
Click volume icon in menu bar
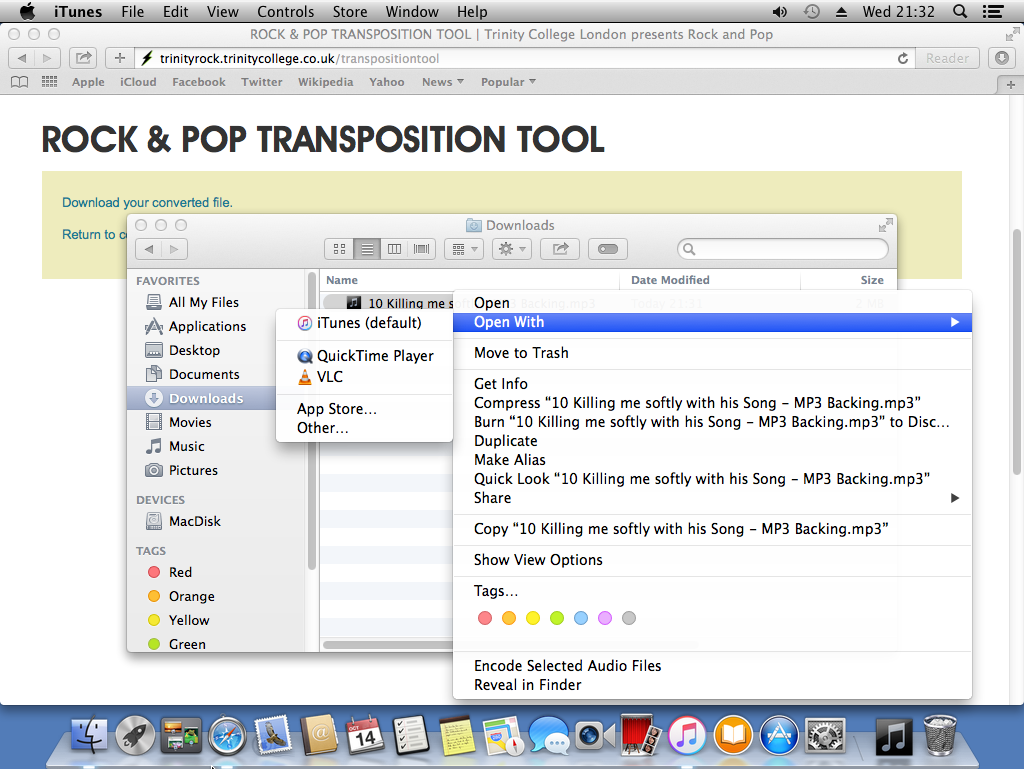[780, 11]
